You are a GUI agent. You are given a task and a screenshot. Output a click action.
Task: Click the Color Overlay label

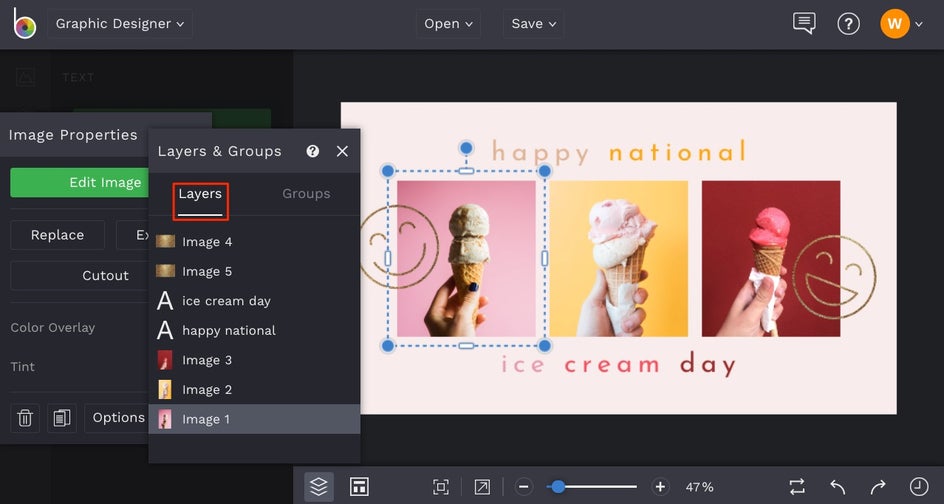53,328
